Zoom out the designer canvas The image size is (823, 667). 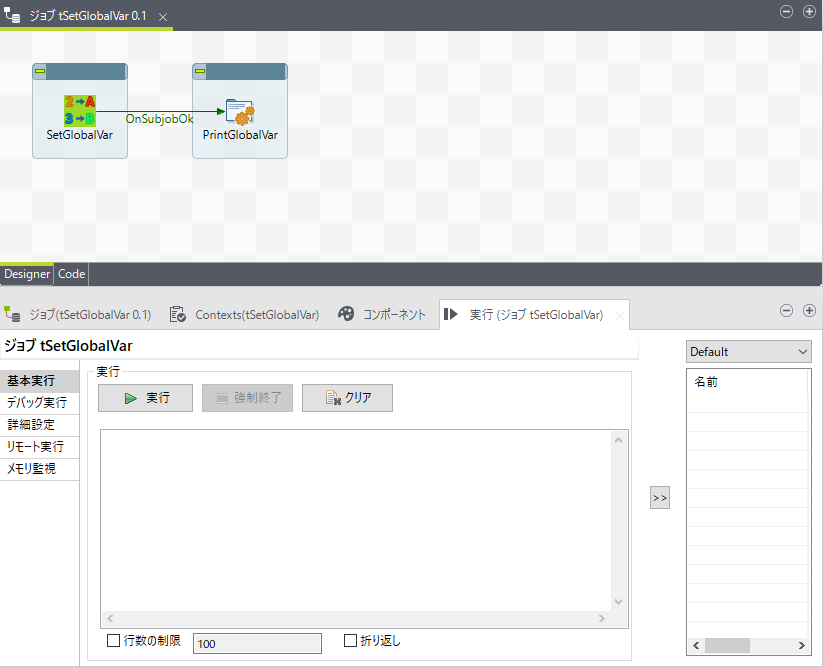(x=786, y=12)
